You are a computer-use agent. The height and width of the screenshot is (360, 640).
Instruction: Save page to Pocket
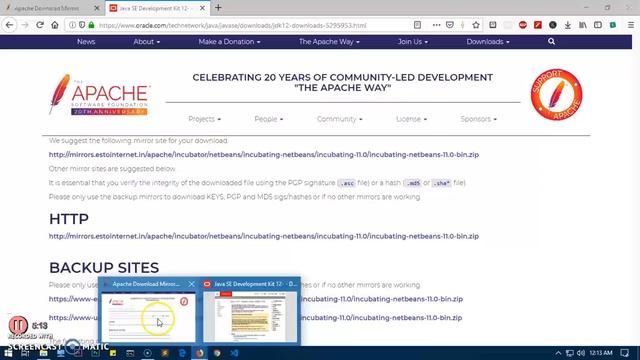coord(450,25)
